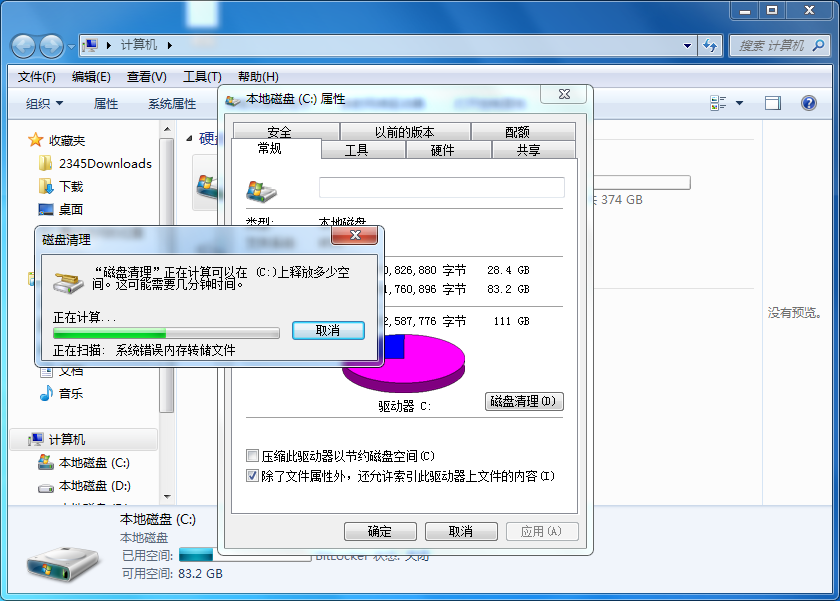Image resolution: width=840 pixels, height=601 pixels.
Task: Open the view options dropdown arrow
Action: 739,103
